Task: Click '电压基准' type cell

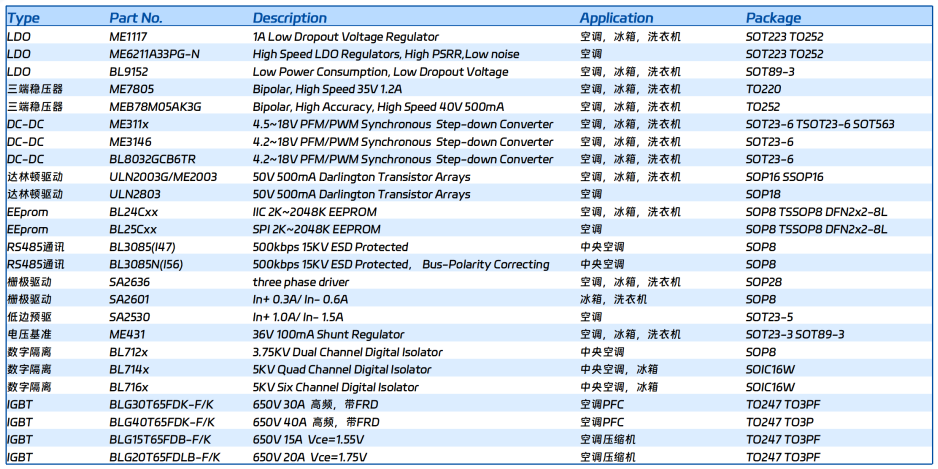Action: click(x=29, y=335)
